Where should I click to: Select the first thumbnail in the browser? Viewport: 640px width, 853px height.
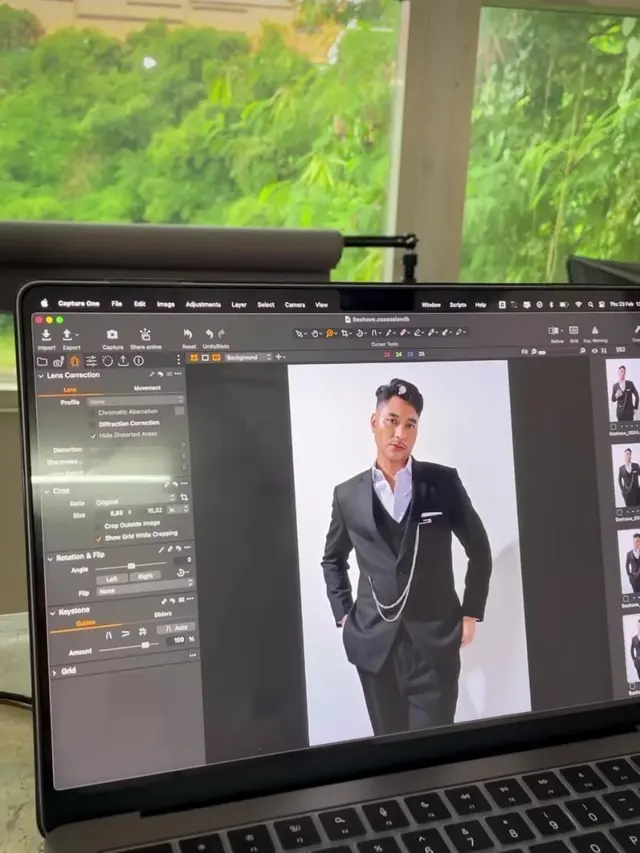tap(624, 391)
